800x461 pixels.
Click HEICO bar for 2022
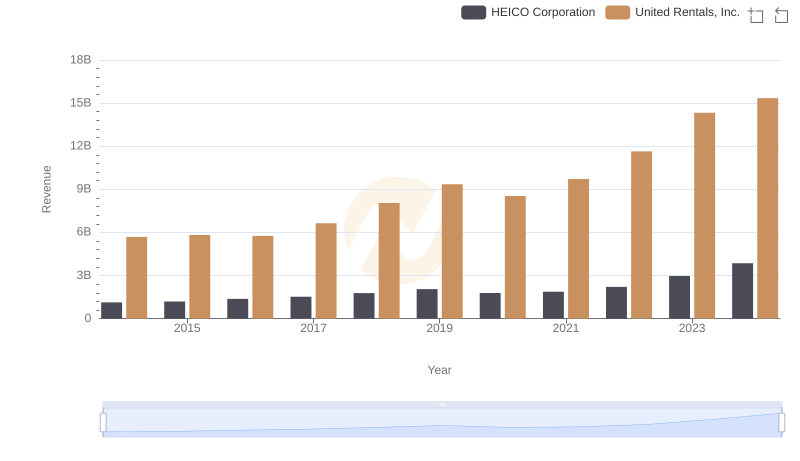click(x=616, y=303)
